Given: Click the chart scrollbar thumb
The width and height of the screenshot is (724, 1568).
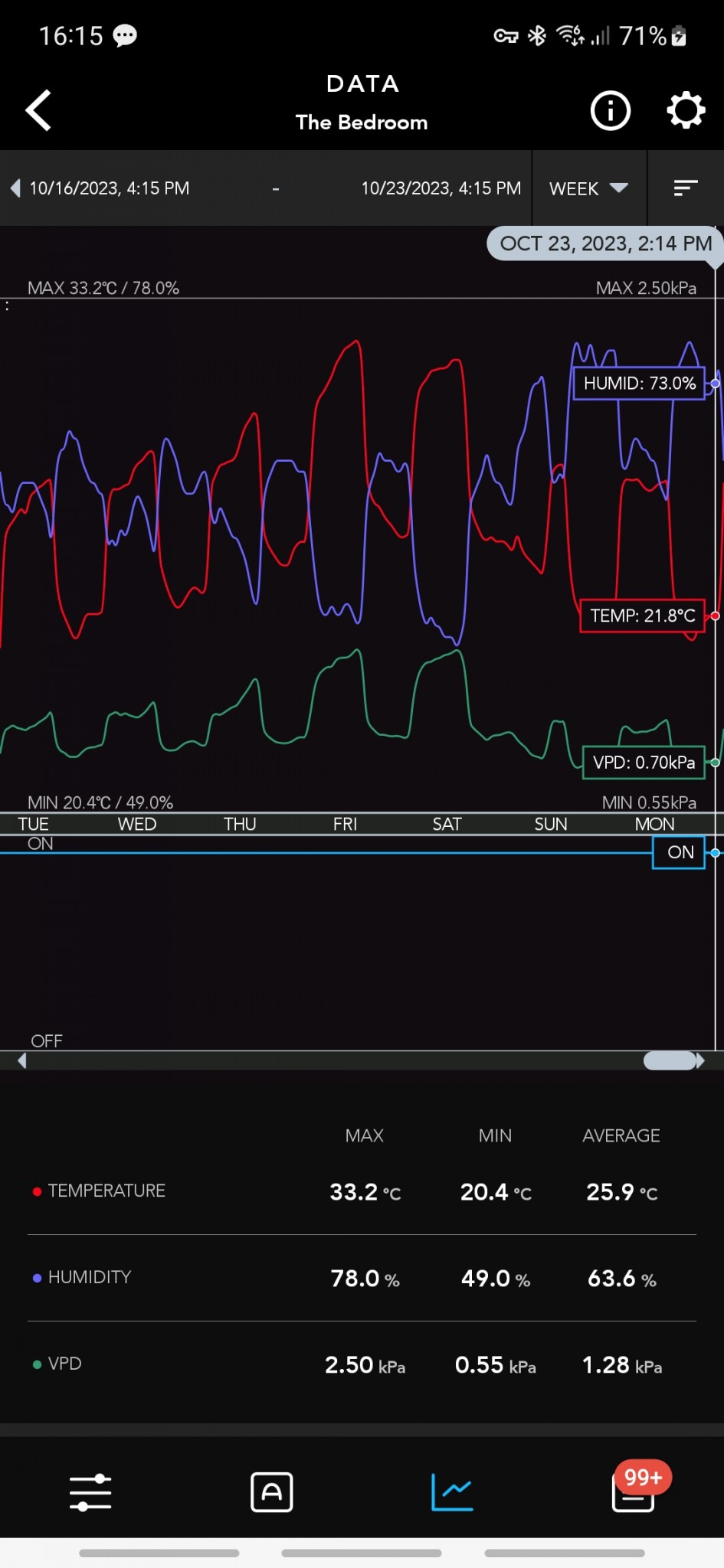Looking at the screenshot, I should [x=670, y=1060].
